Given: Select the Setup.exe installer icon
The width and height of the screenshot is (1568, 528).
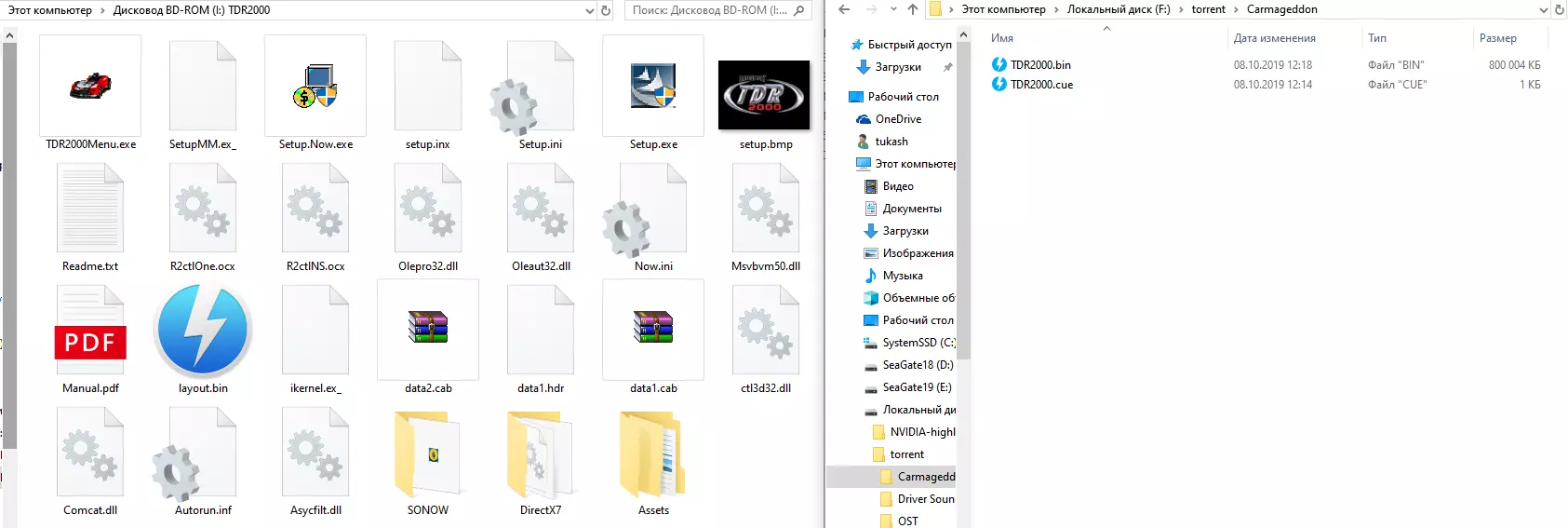Looking at the screenshot, I should [x=653, y=87].
